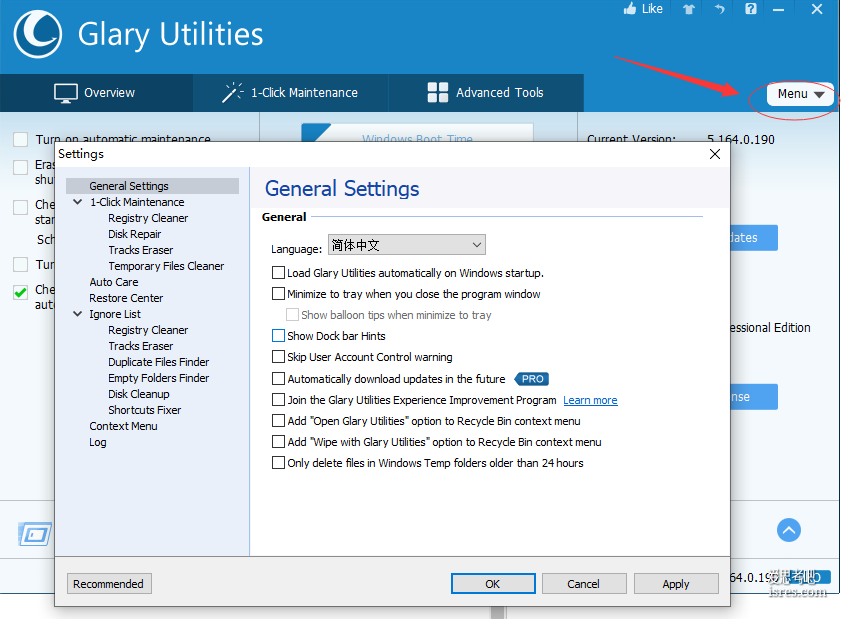
Task: Click the Cancel button
Action: [584, 584]
